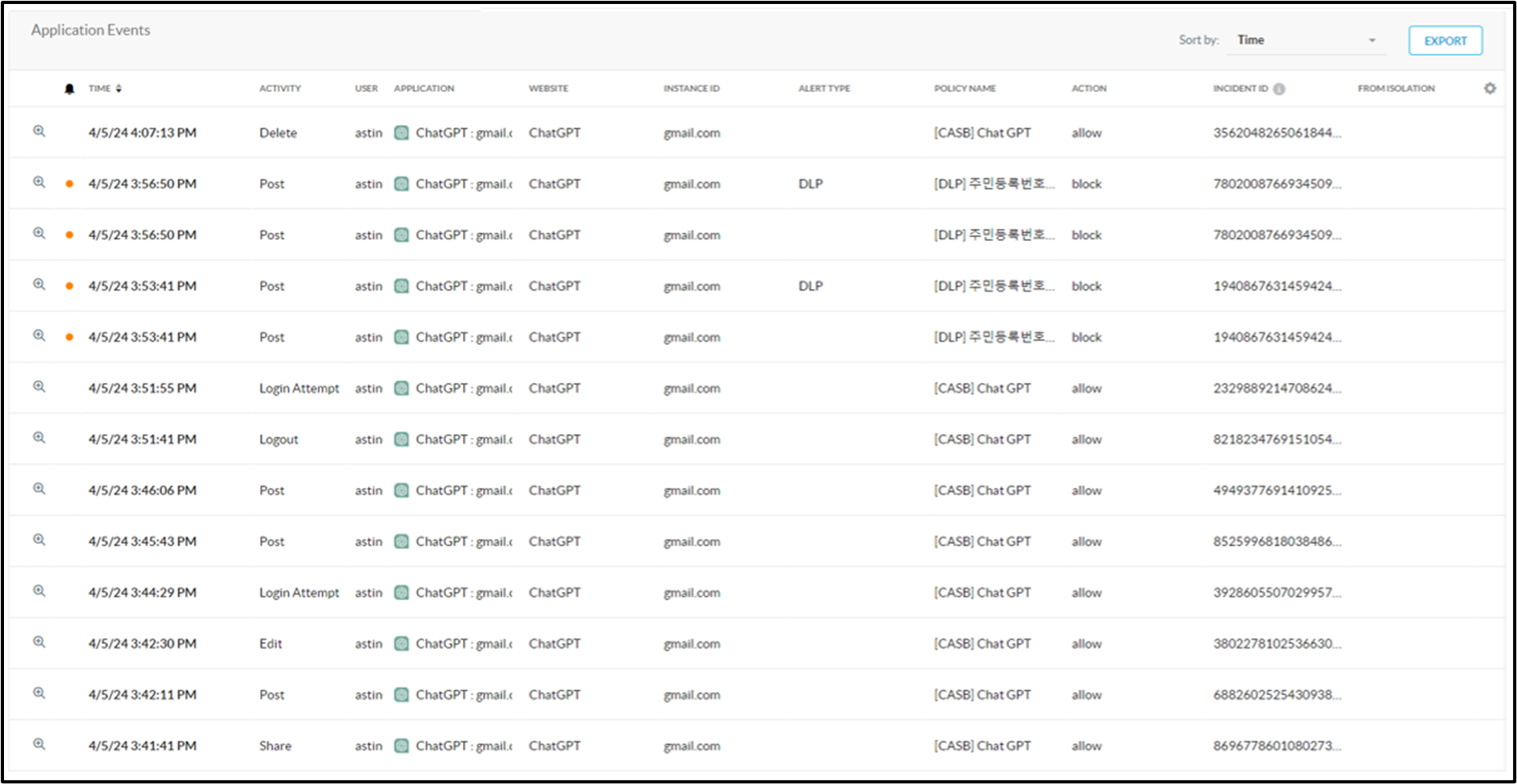Open details magnifier for 3:42:11 PM Post event
Viewport: 1517px width, 784px height.
point(38,694)
